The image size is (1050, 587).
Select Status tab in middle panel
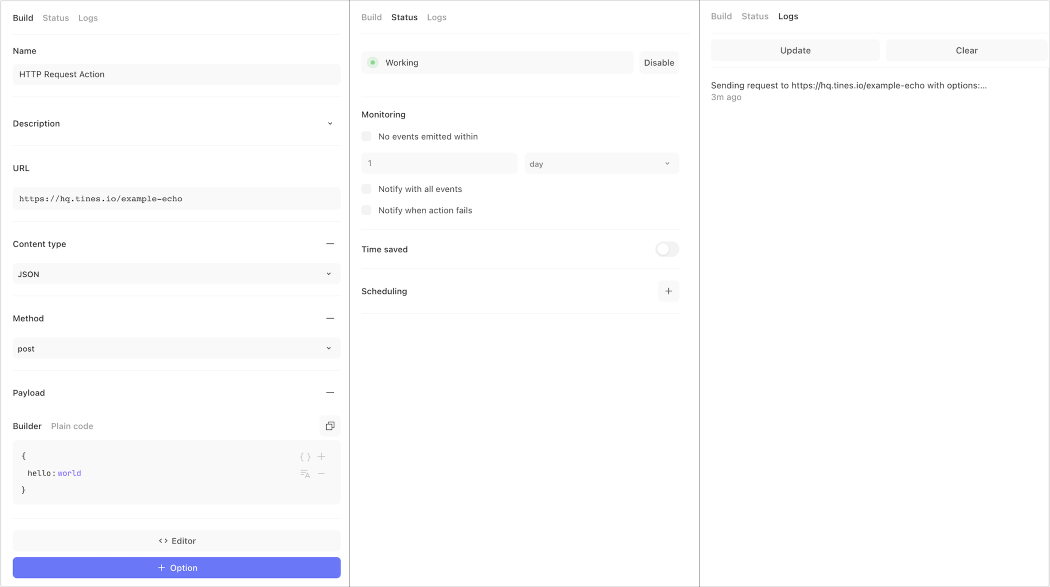pos(404,17)
